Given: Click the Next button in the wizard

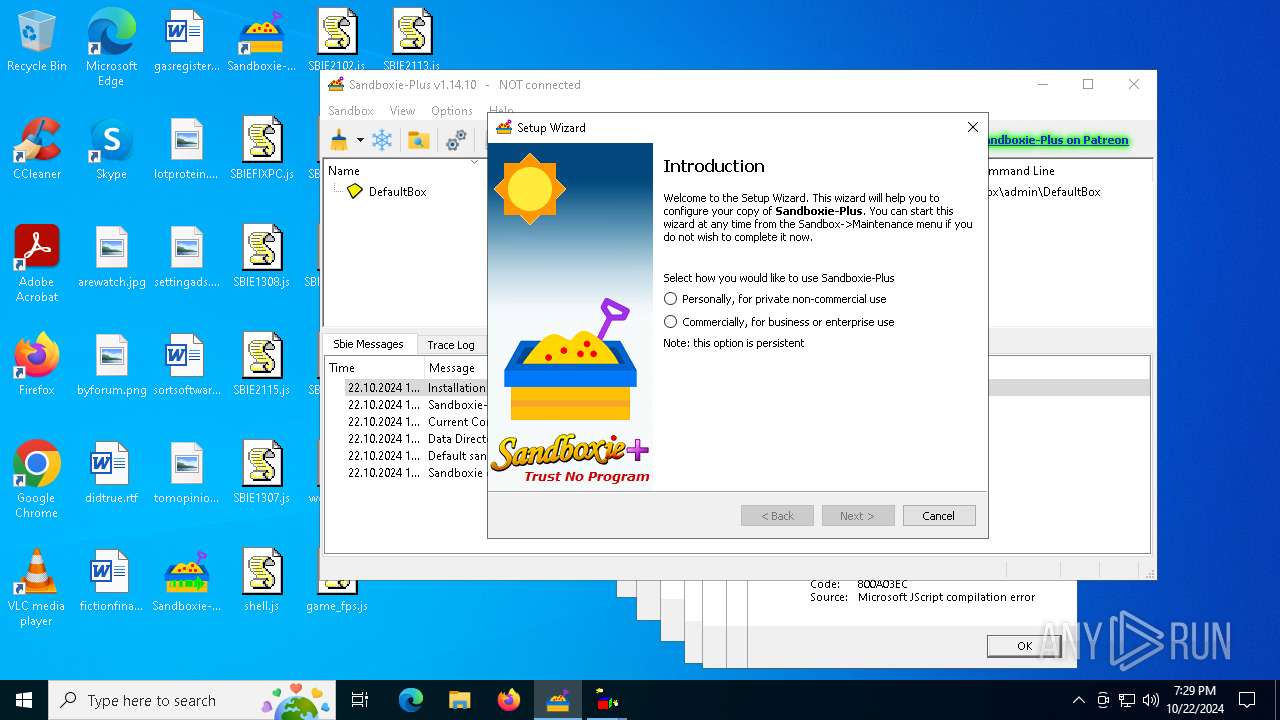Looking at the screenshot, I should 857,516.
